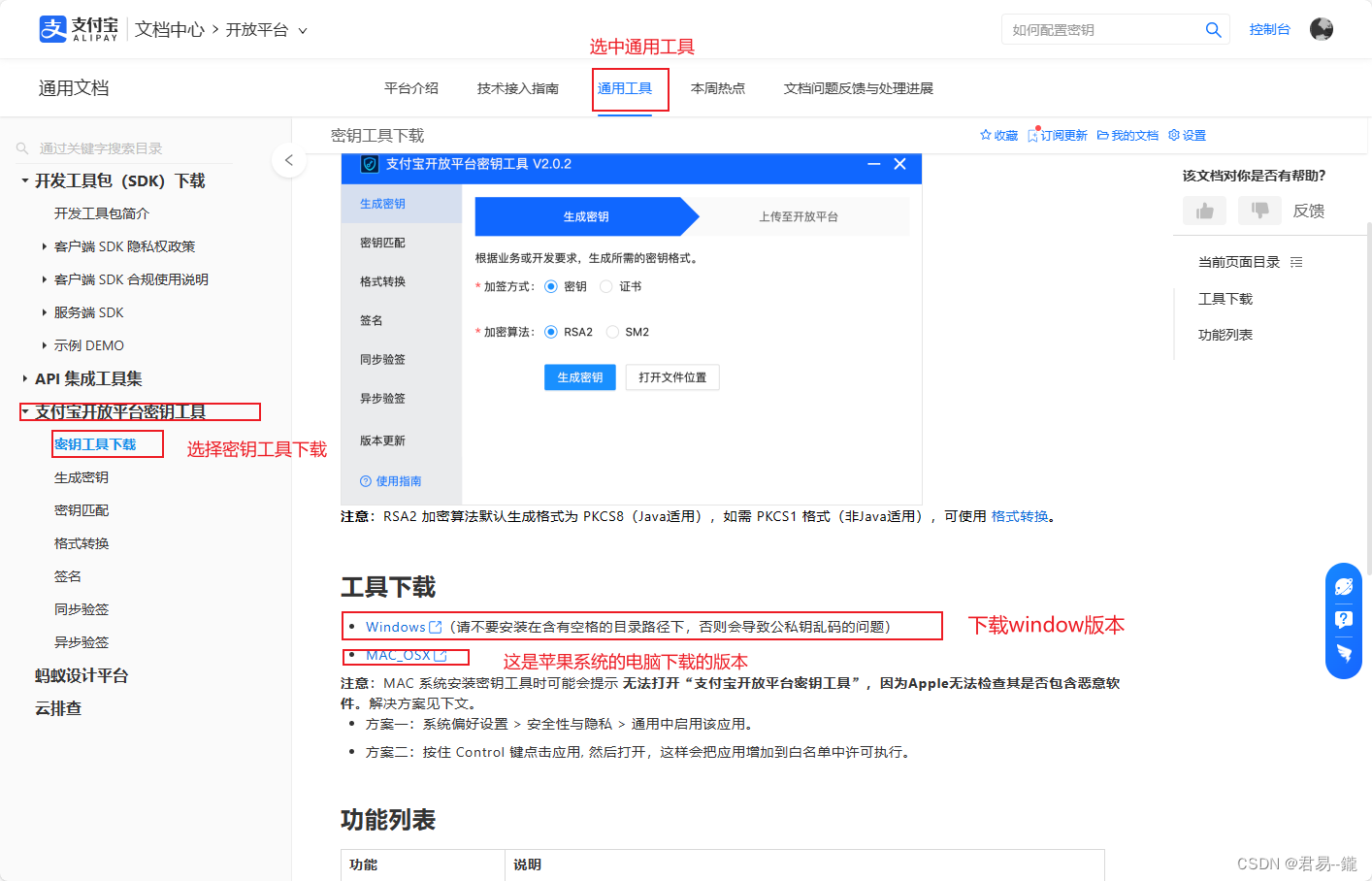The image size is (1372, 881).
Task: Click the bottom icon in floating help widget
Action: click(x=1344, y=653)
